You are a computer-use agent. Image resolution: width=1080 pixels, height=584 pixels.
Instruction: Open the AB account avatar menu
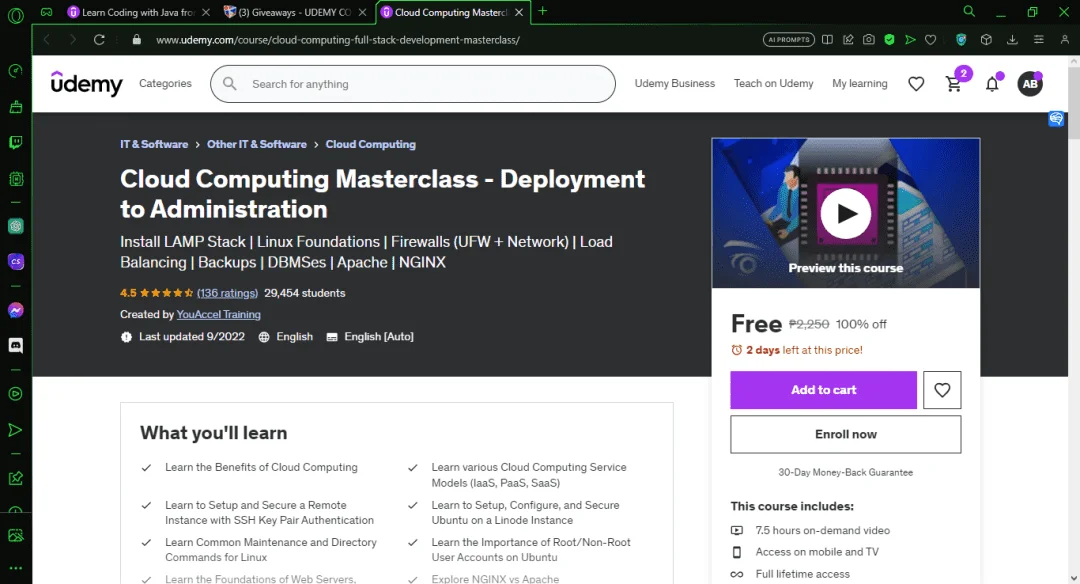pyautogui.click(x=1030, y=84)
